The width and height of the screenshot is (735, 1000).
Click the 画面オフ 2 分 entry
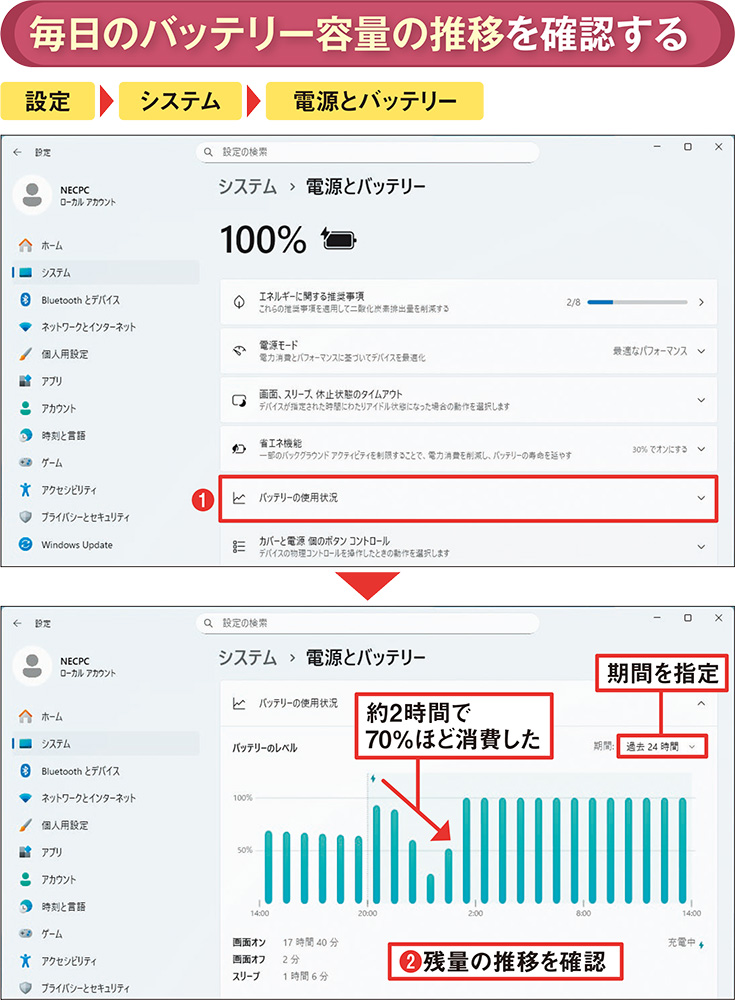coord(266,959)
